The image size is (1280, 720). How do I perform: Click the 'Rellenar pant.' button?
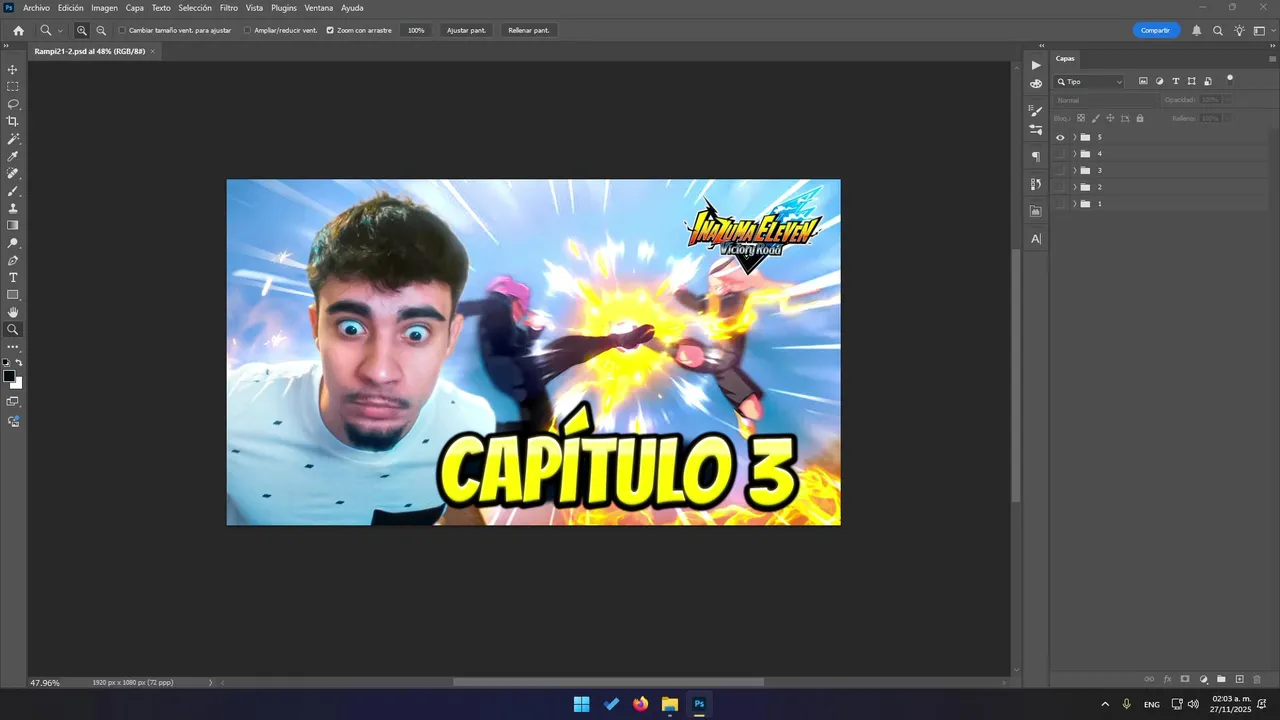(529, 31)
